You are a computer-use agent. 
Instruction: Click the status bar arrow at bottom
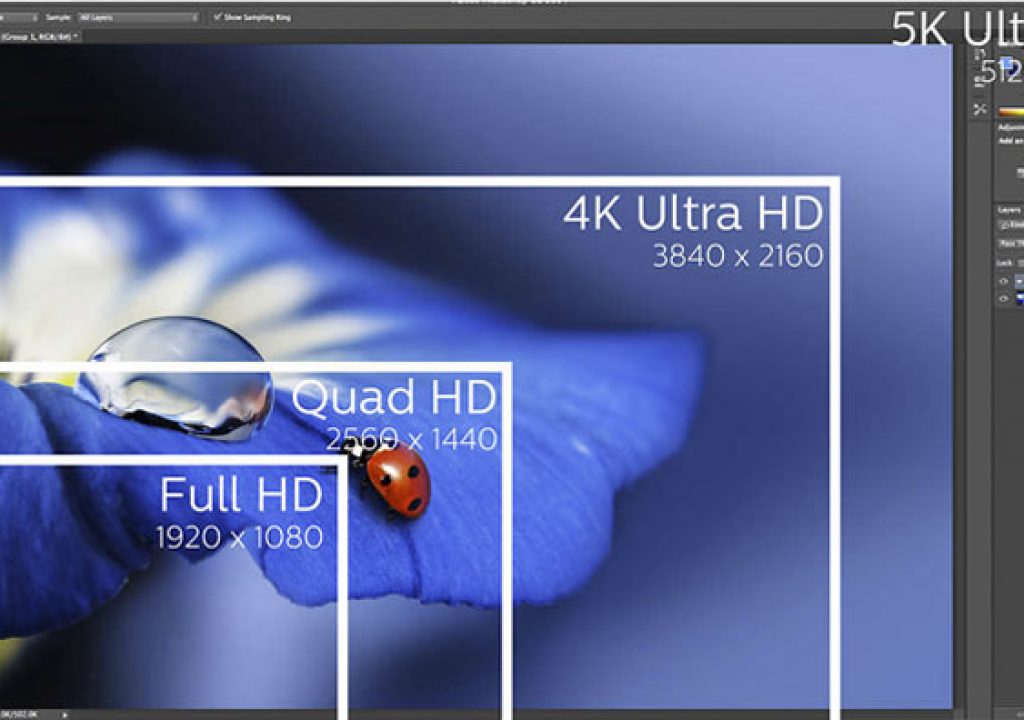(x=65, y=715)
